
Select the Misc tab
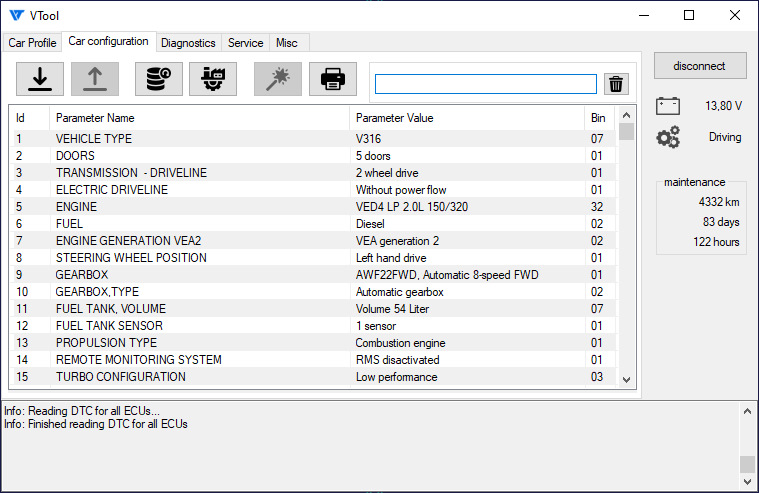287,43
